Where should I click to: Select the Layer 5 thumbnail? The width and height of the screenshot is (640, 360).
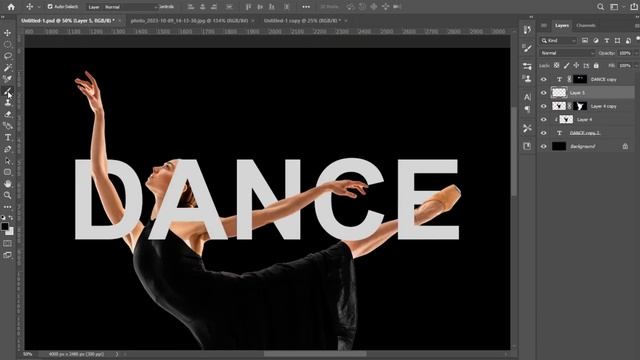point(559,93)
